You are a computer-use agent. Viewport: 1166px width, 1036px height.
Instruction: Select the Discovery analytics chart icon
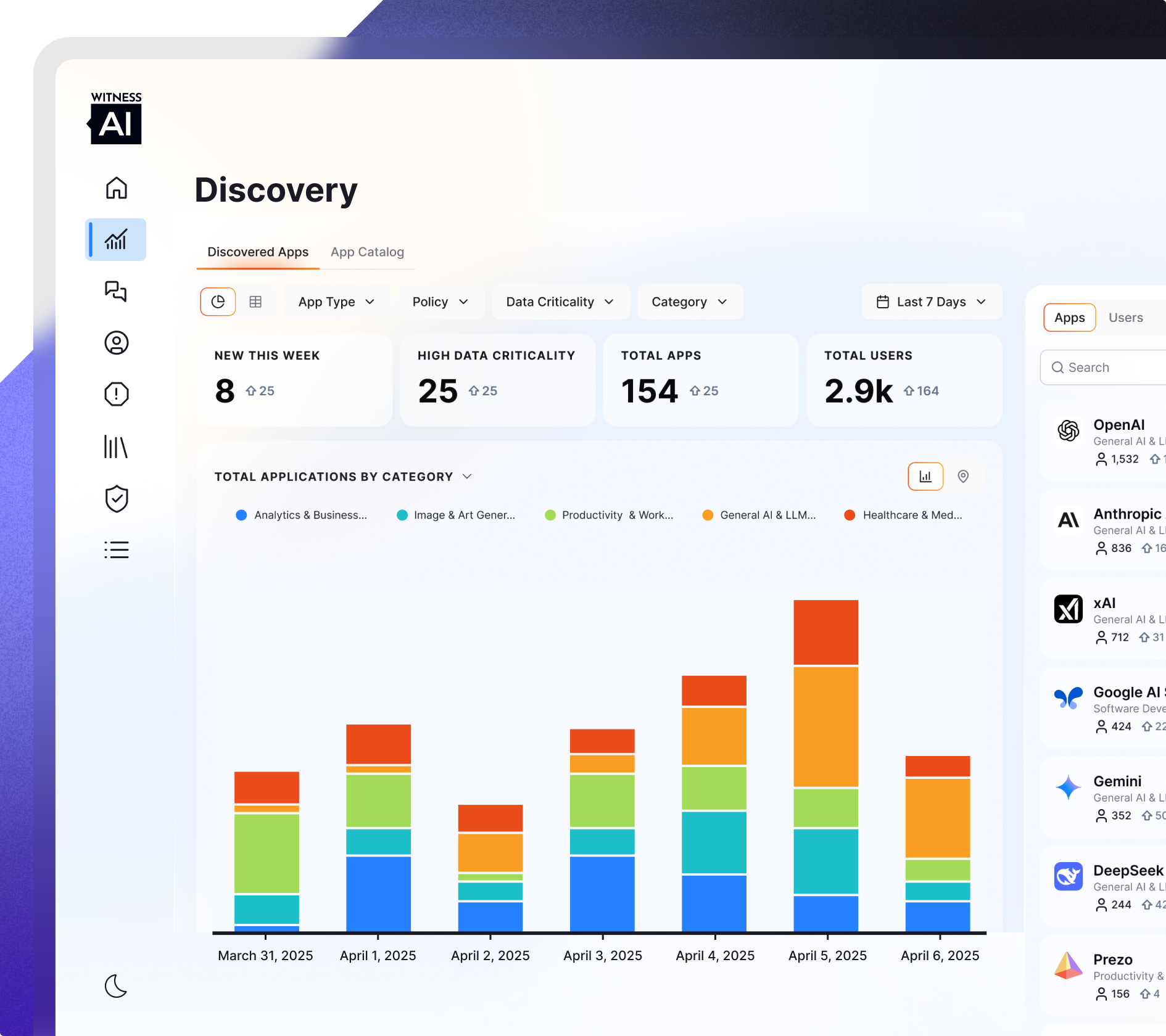click(x=116, y=239)
